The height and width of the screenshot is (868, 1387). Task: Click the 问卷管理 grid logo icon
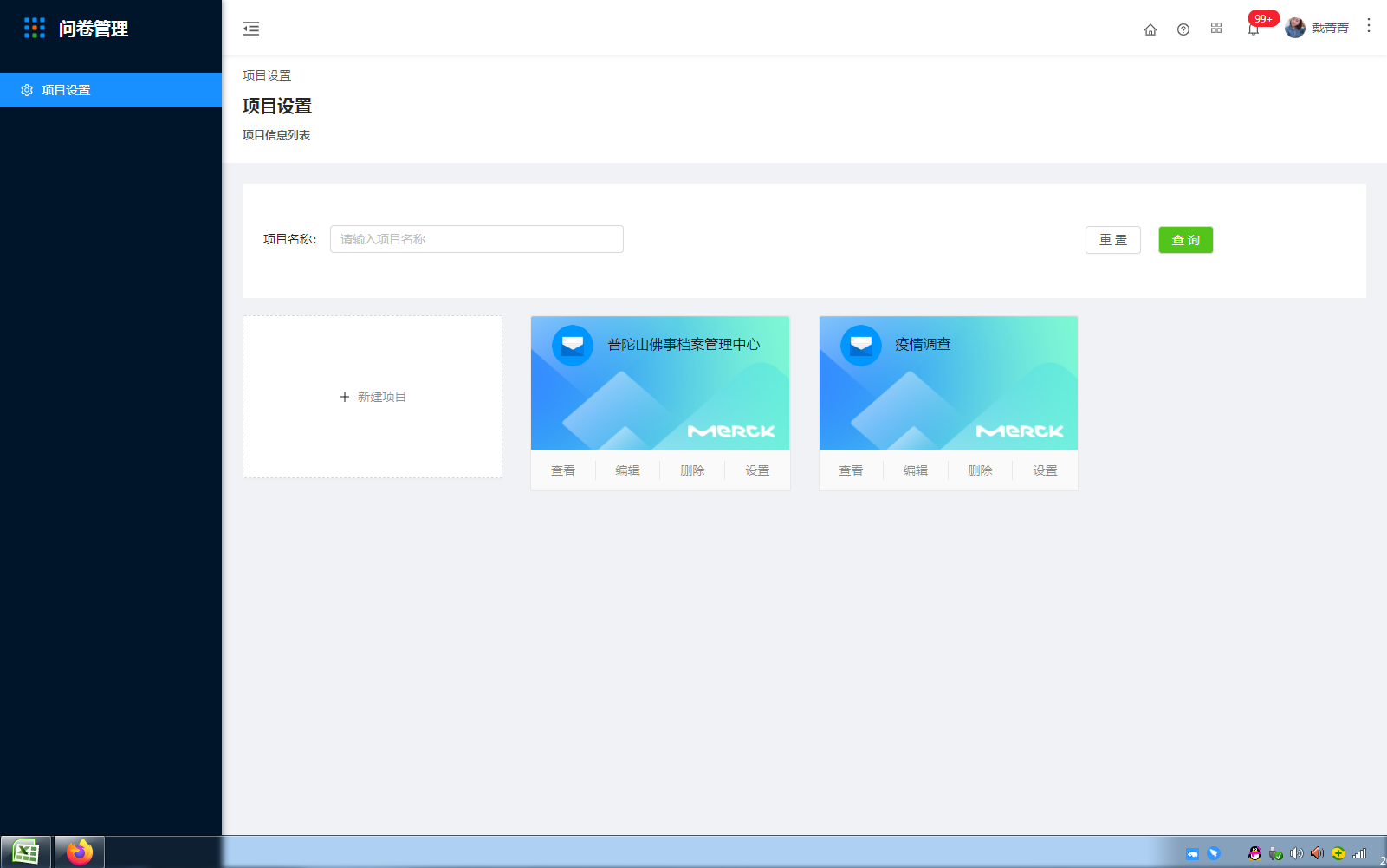pos(35,29)
